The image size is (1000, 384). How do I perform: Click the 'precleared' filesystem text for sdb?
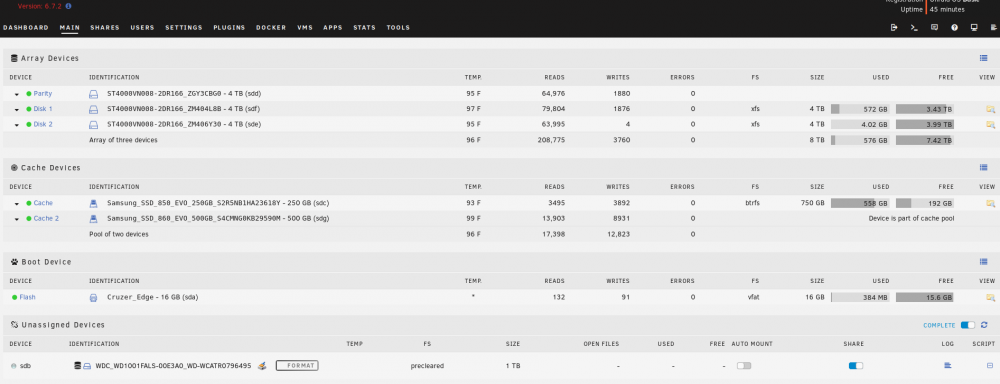tap(427, 366)
